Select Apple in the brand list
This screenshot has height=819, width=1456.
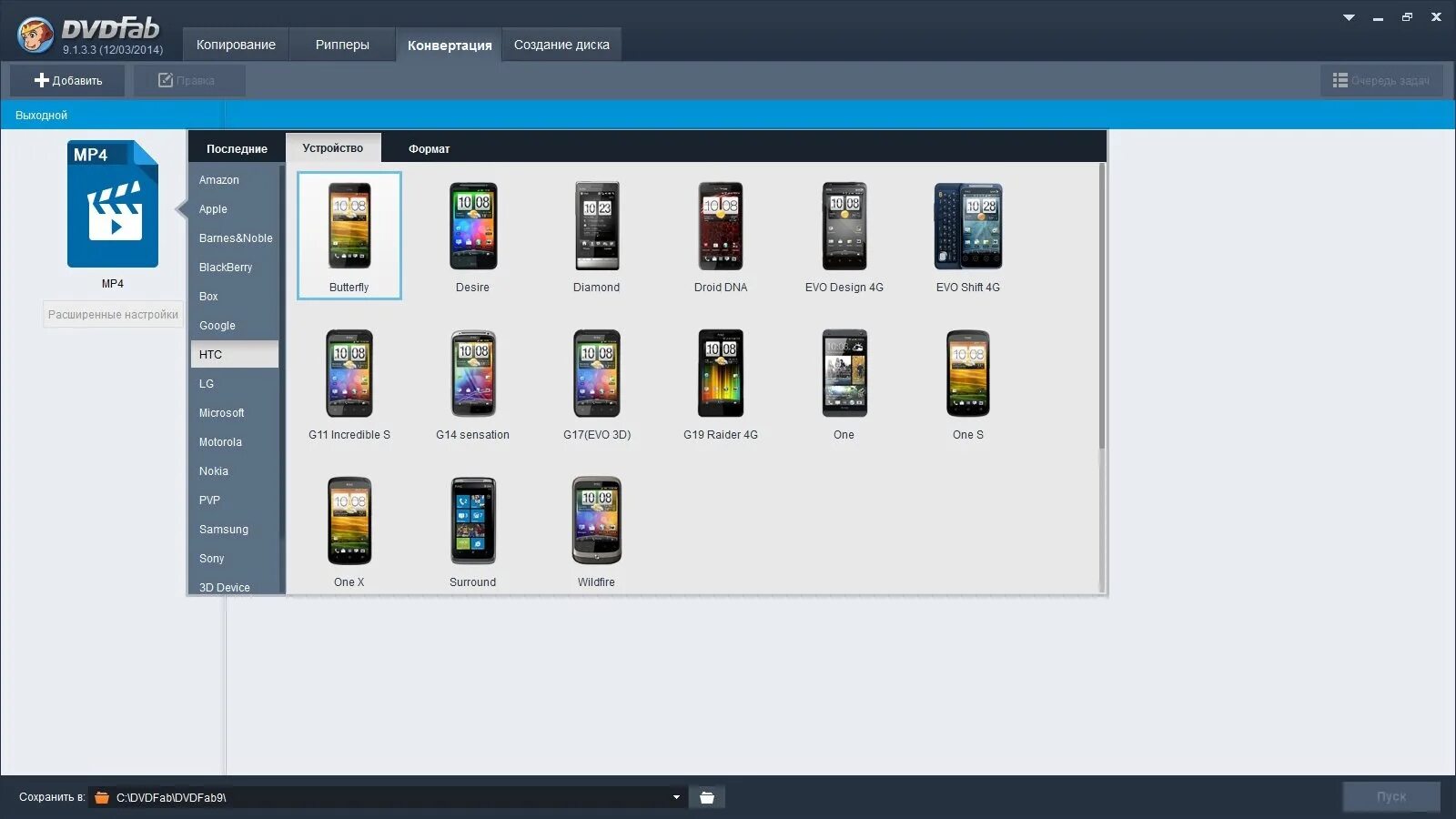[235, 209]
